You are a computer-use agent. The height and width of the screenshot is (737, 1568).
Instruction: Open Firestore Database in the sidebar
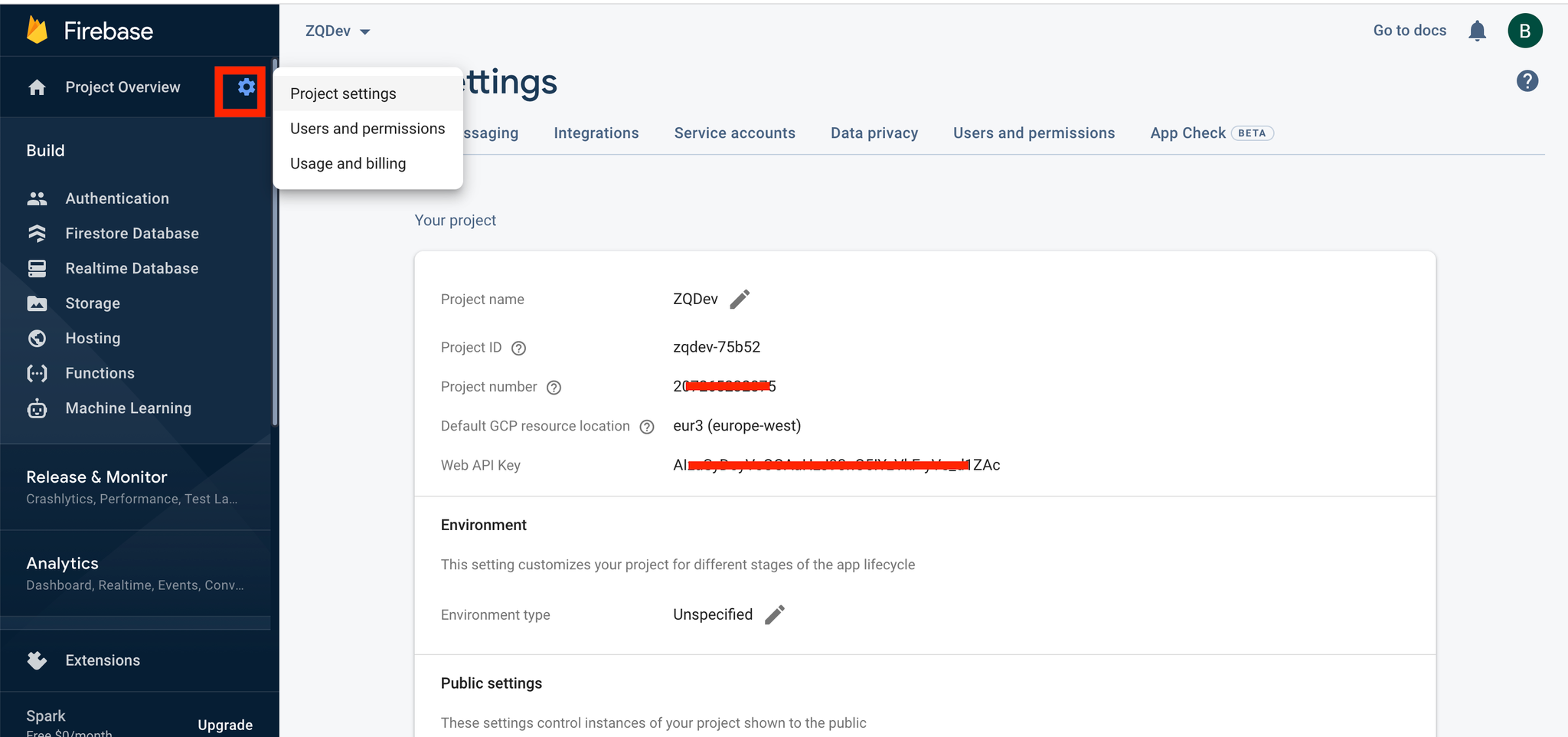132,233
